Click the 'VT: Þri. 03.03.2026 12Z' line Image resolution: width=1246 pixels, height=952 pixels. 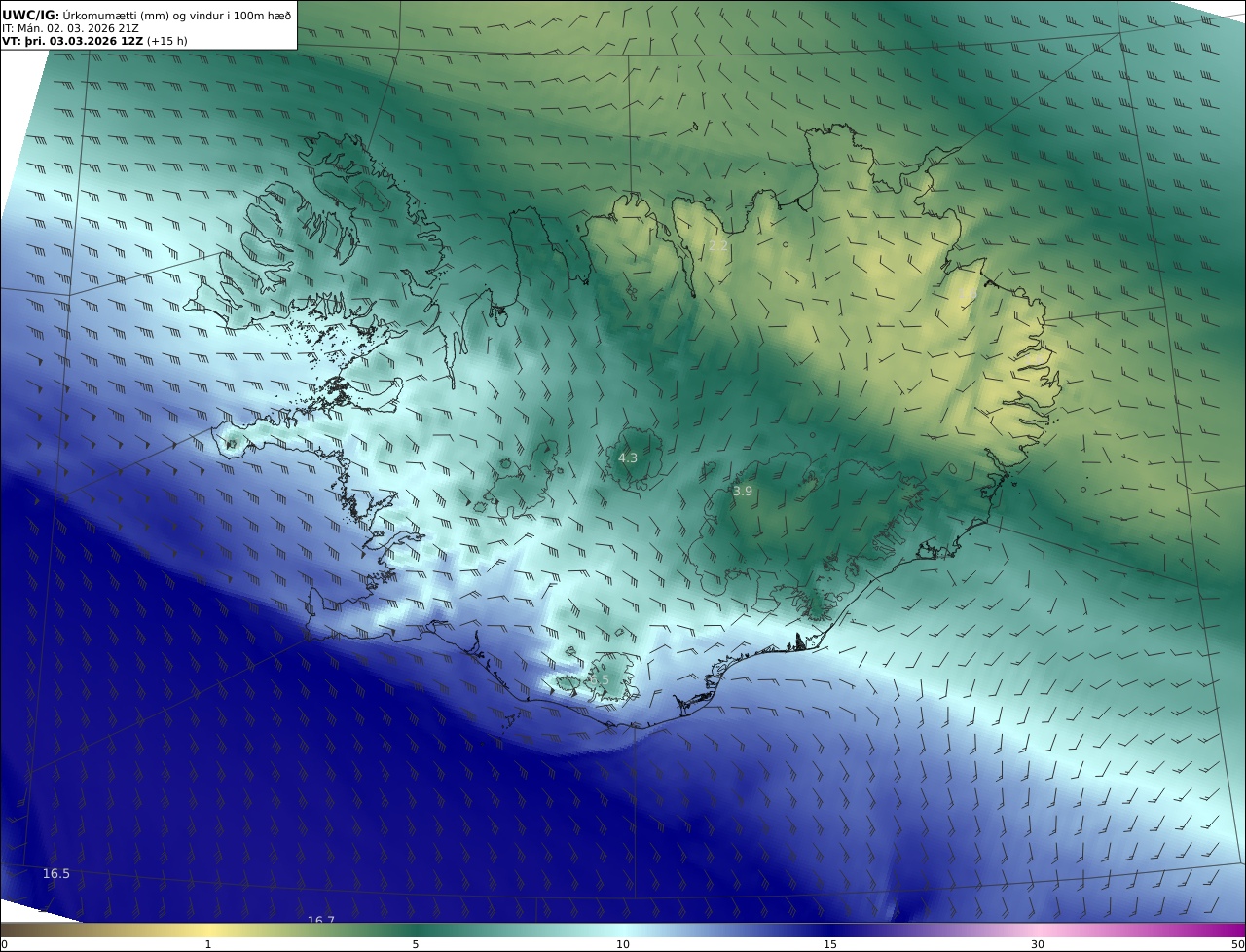coord(73,42)
